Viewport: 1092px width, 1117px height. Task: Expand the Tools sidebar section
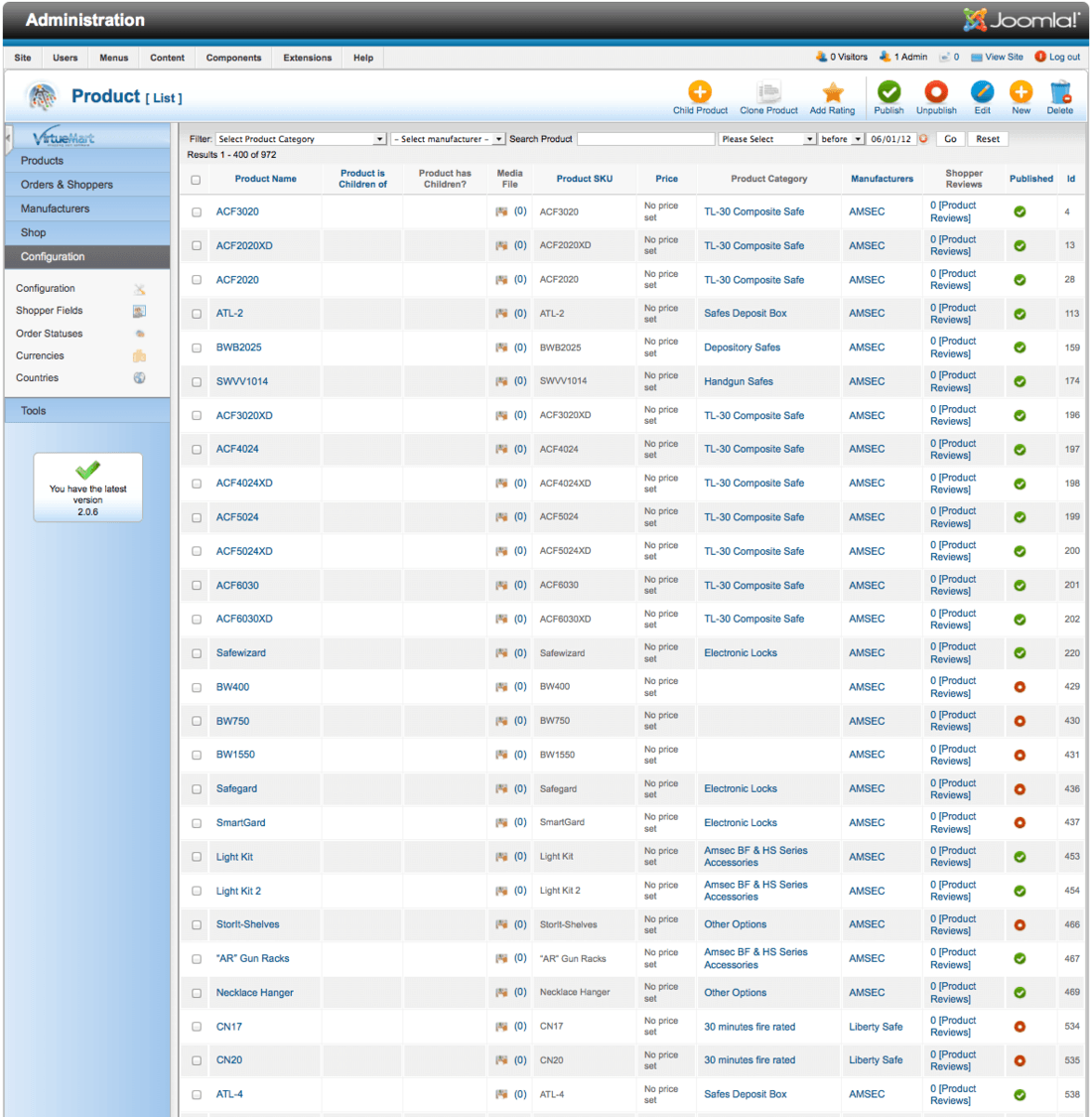pyautogui.click(x=87, y=411)
